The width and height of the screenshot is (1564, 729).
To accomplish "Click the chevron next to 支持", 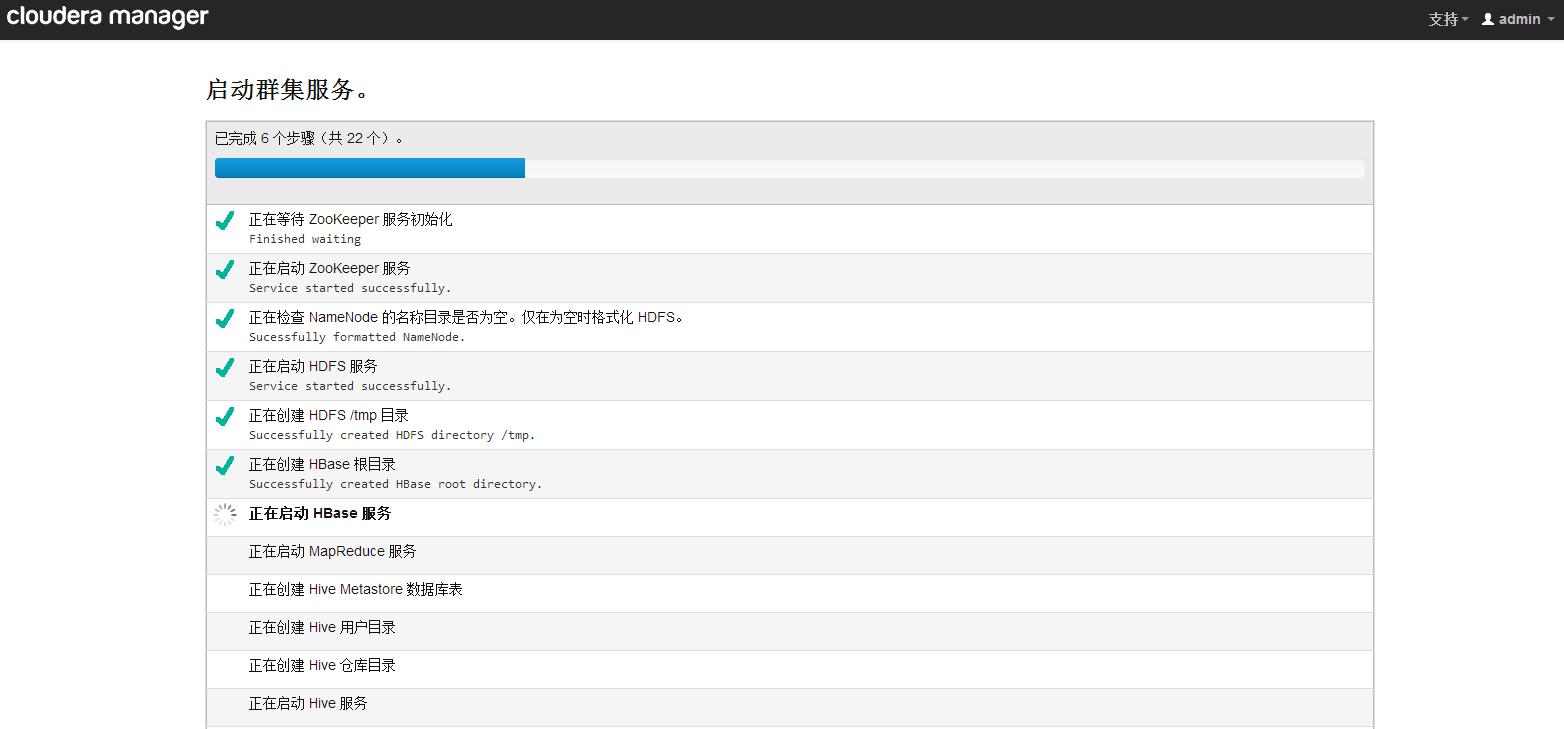I will pos(1464,18).
